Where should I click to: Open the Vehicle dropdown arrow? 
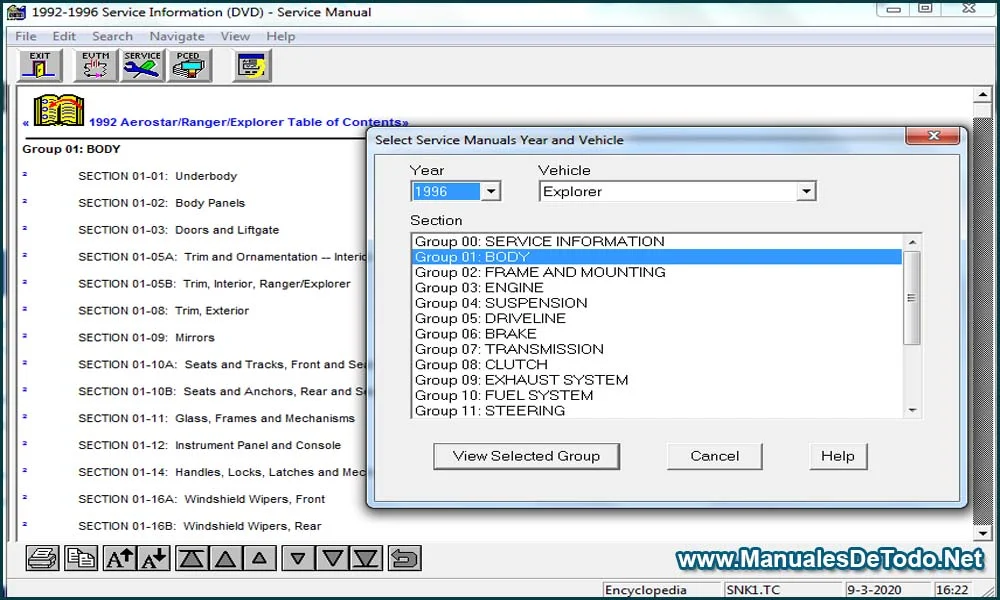[x=806, y=191]
